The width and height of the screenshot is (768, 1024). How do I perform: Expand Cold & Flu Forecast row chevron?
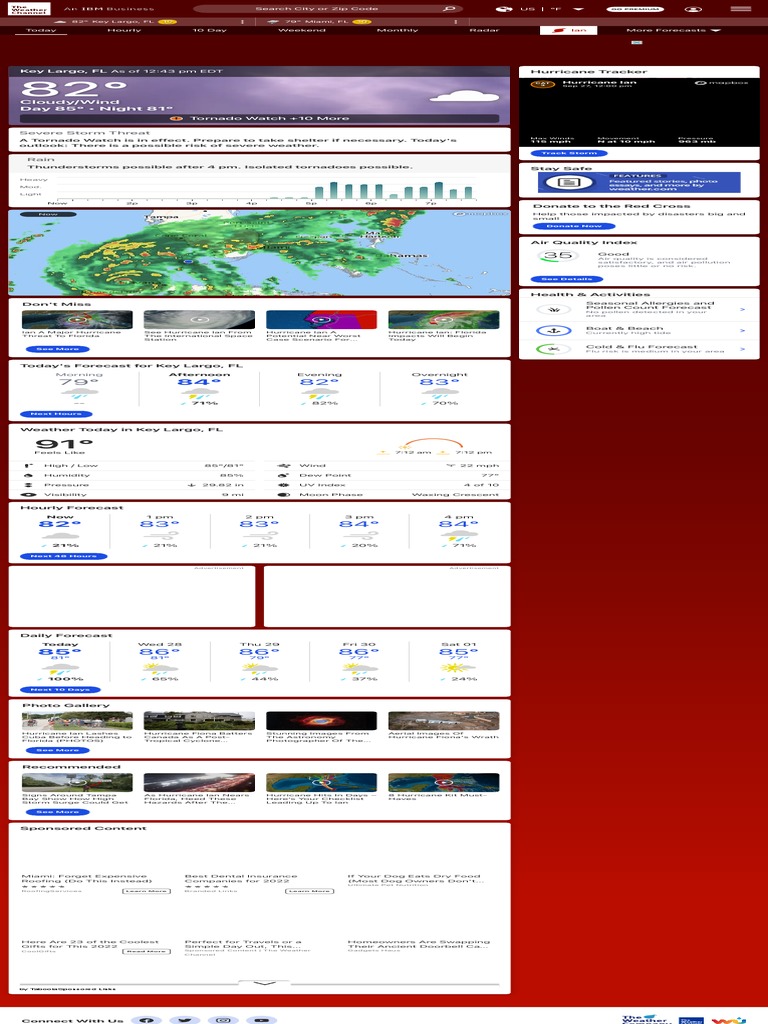click(742, 349)
